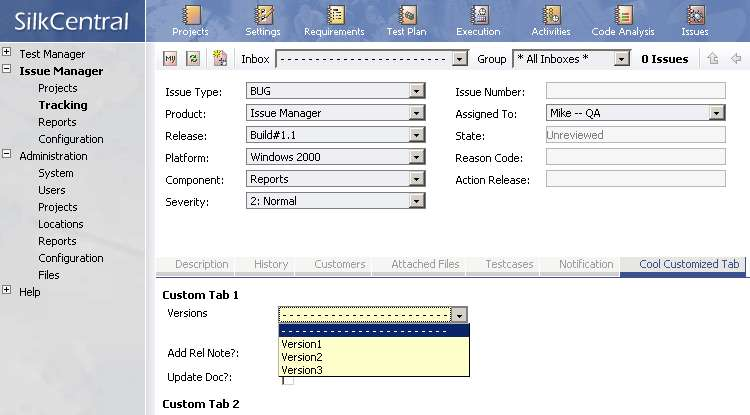Expand the Help tree node
Image resolution: width=750 pixels, height=415 pixels.
coord(7,289)
